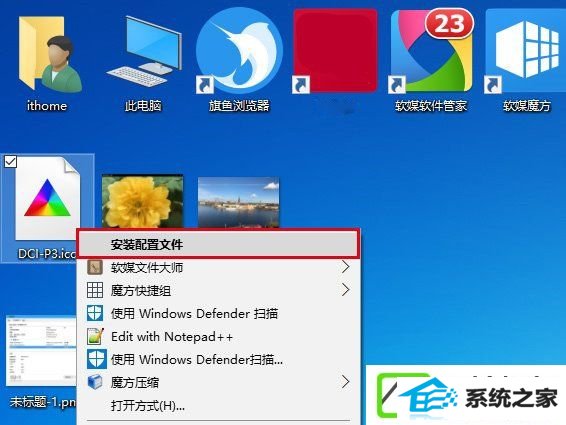Screen dimensions: 566x425
Task: Select the 未标题-1.png screenshot thumbnail
Action: [41, 351]
